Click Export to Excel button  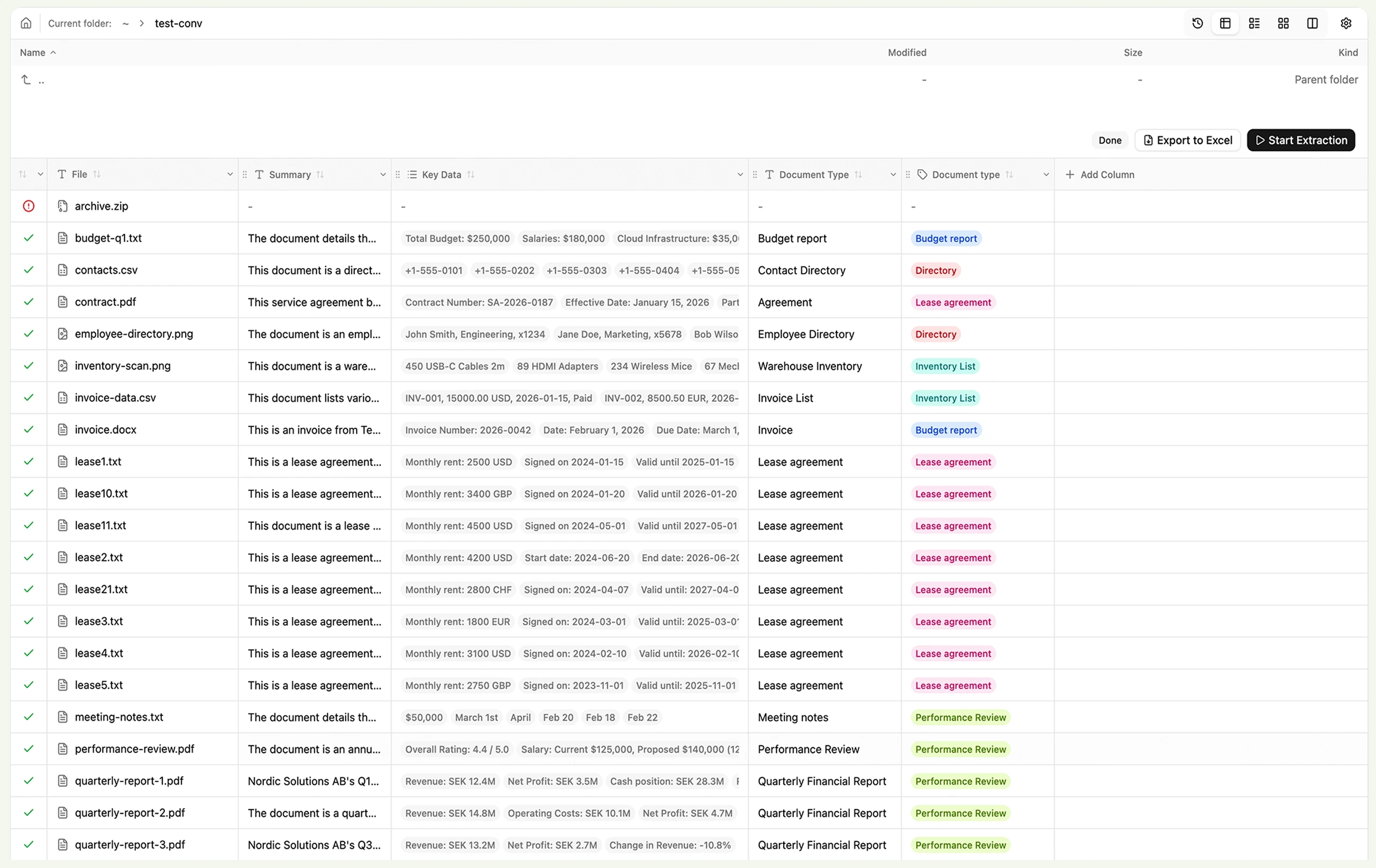click(1187, 141)
